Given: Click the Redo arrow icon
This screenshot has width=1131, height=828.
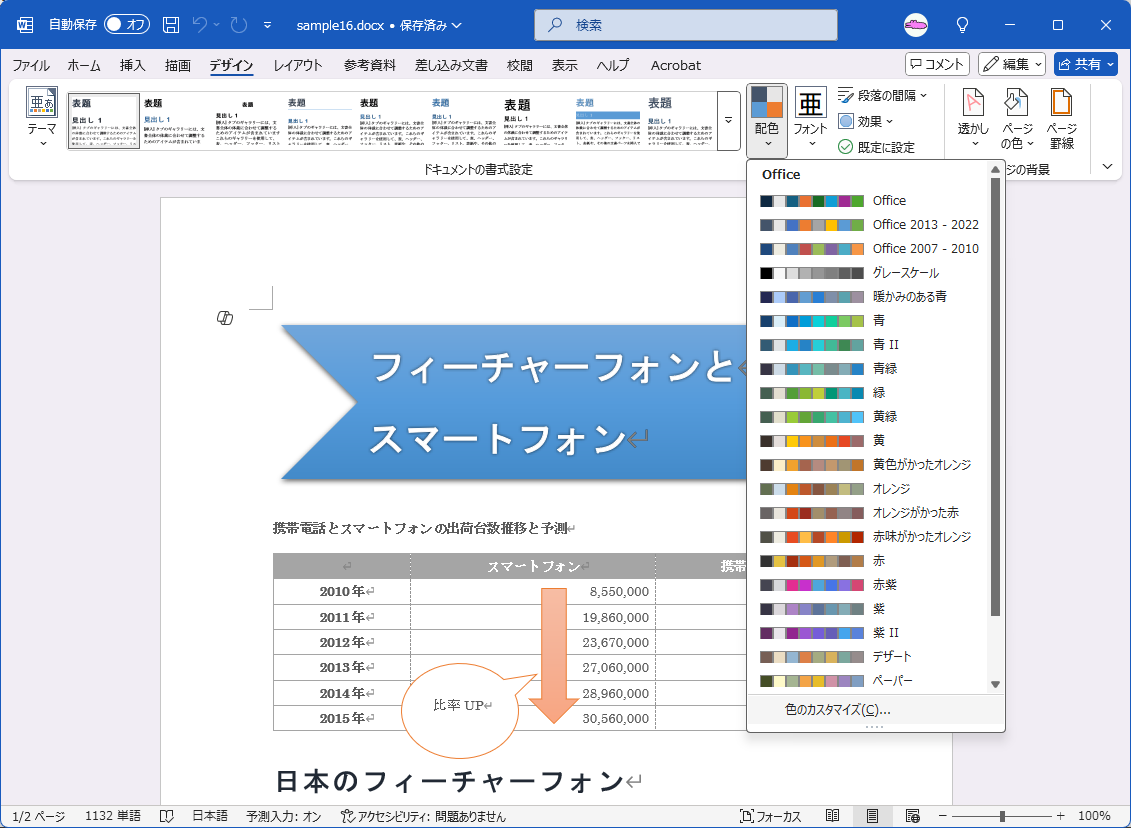Looking at the screenshot, I should (x=239, y=25).
